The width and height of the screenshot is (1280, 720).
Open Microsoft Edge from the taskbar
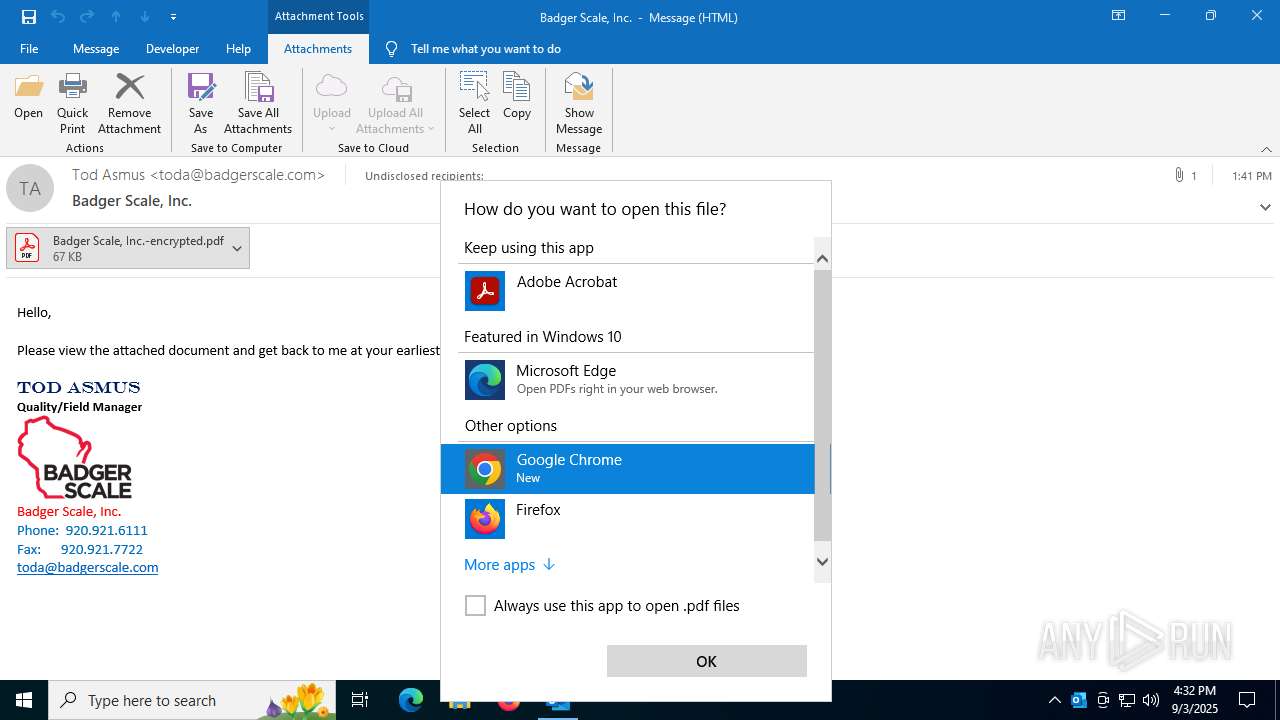pyautogui.click(x=411, y=700)
